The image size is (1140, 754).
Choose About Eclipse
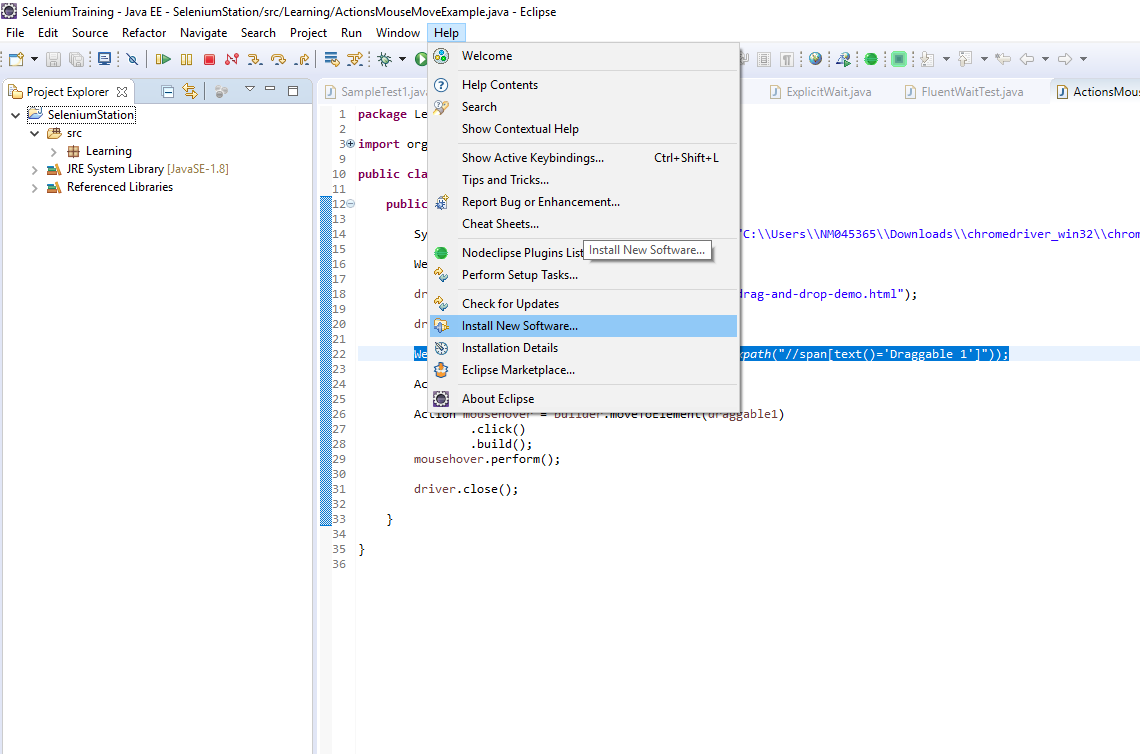[x=584, y=399]
